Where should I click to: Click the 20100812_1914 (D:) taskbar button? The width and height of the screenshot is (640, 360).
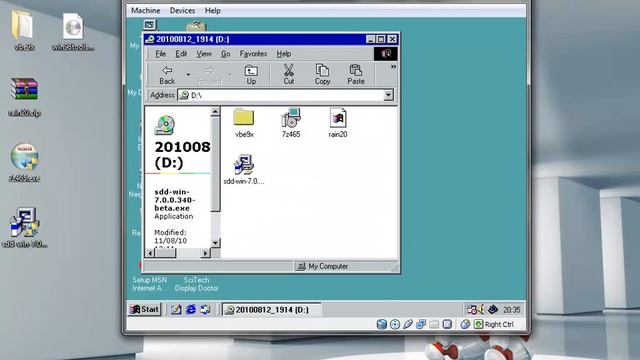[271, 310]
